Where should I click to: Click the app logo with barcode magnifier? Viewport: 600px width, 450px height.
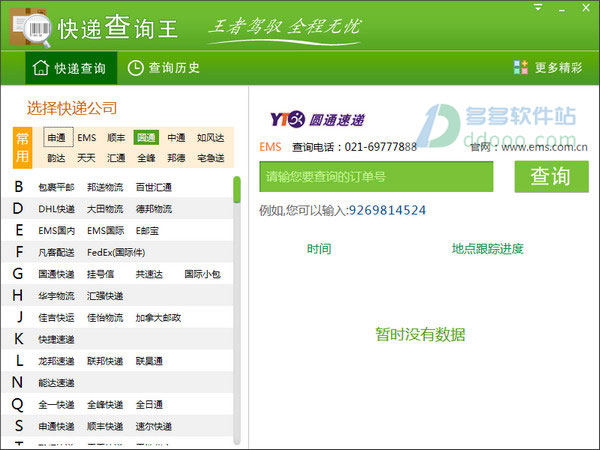(x=31, y=28)
